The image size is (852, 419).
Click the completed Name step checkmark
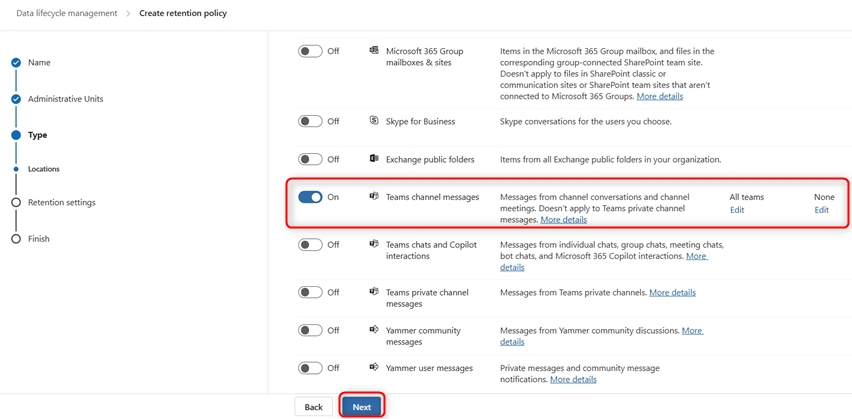(16, 62)
